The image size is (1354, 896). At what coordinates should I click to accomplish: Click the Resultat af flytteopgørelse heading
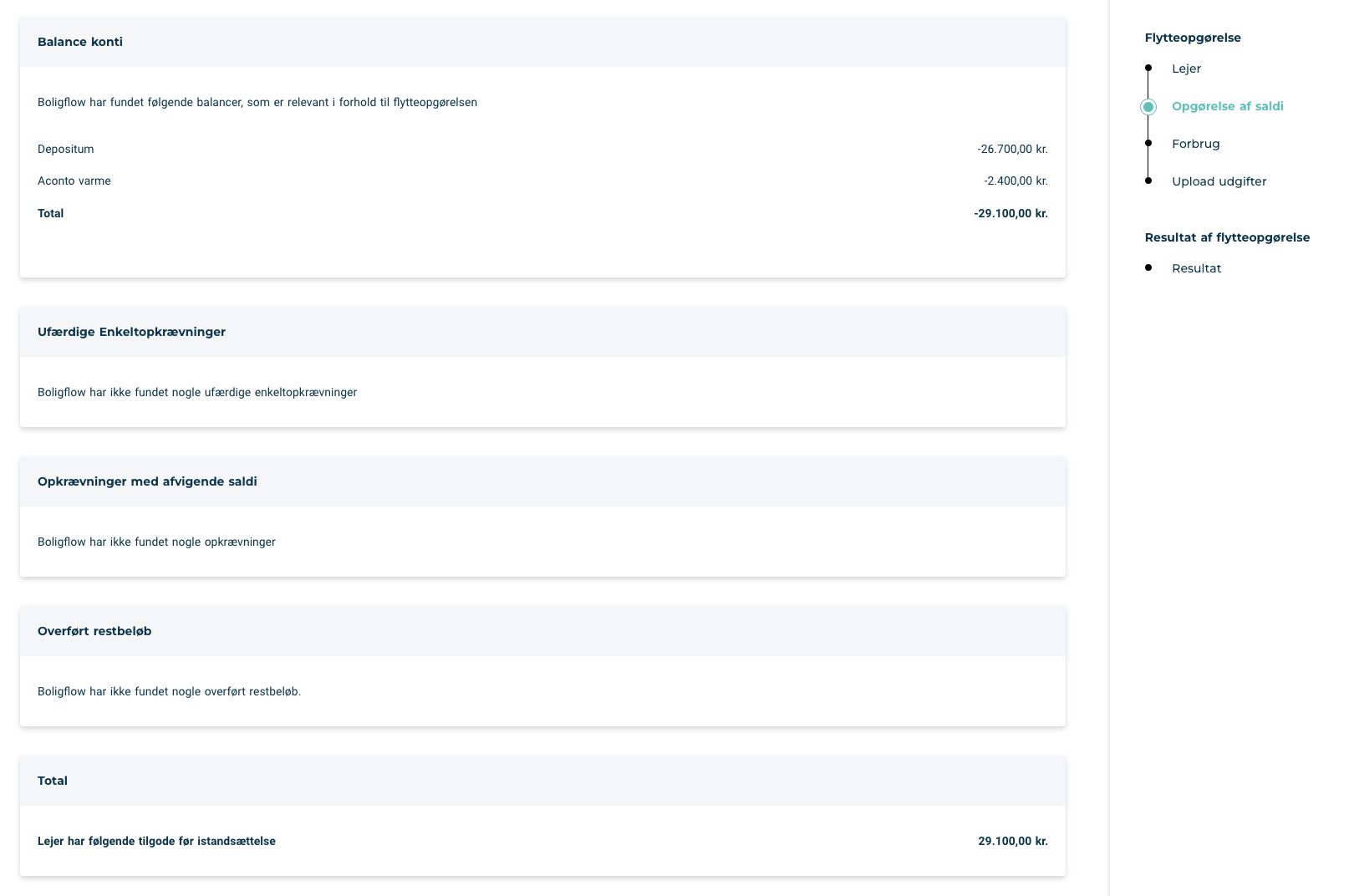pos(1227,237)
